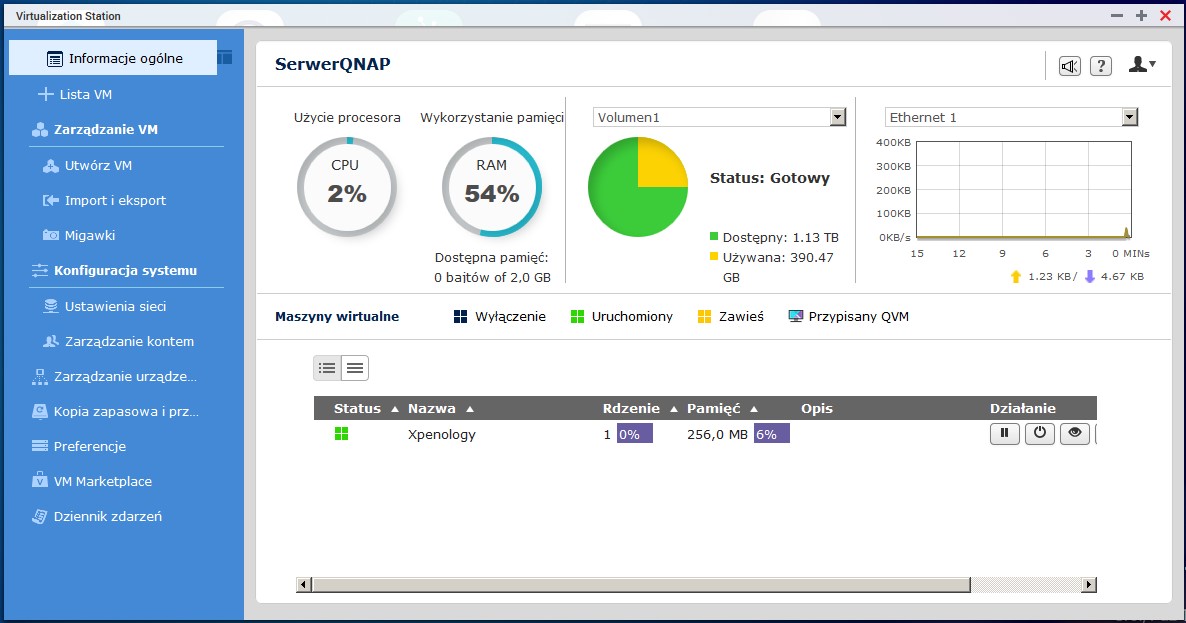Click the plus icon beside Lista VM
Screen dimensions: 1186x623
click(45, 95)
